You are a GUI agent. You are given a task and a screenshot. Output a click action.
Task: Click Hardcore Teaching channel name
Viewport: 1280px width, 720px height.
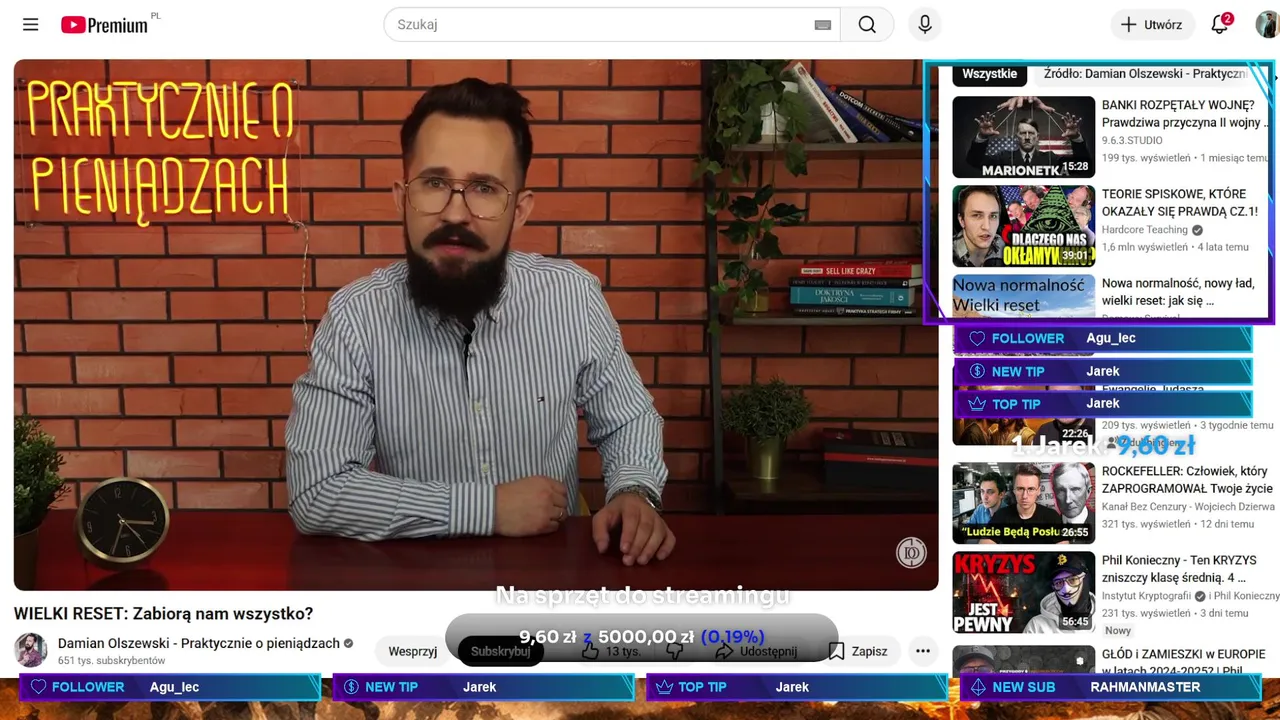tap(1145, 230)
